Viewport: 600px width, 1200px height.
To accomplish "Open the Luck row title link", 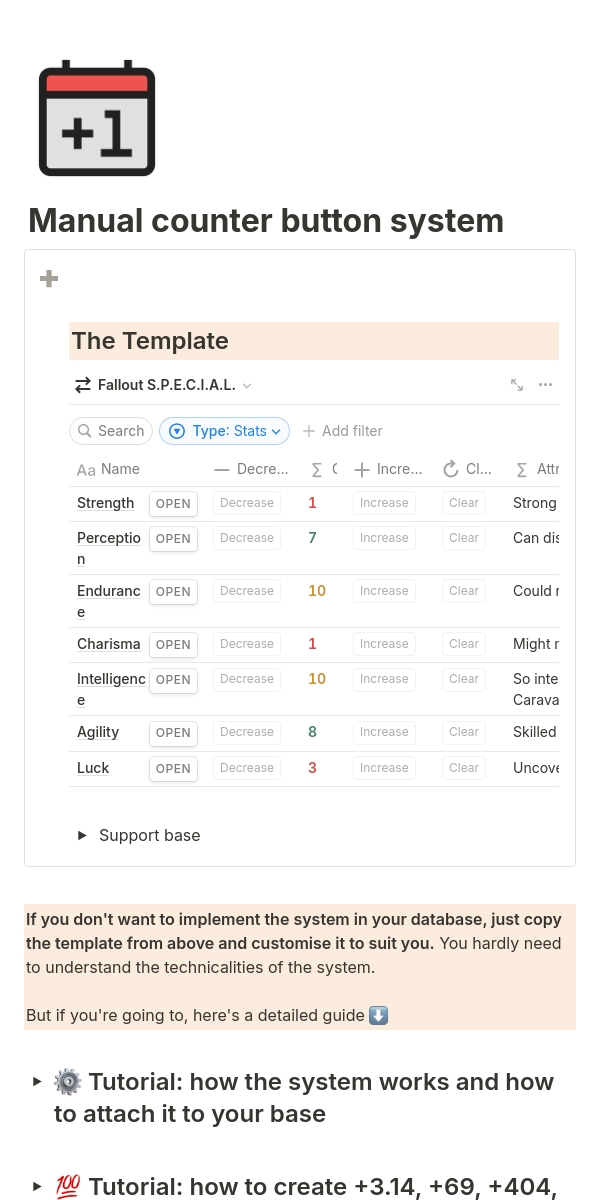I will (x=93, y=768).
